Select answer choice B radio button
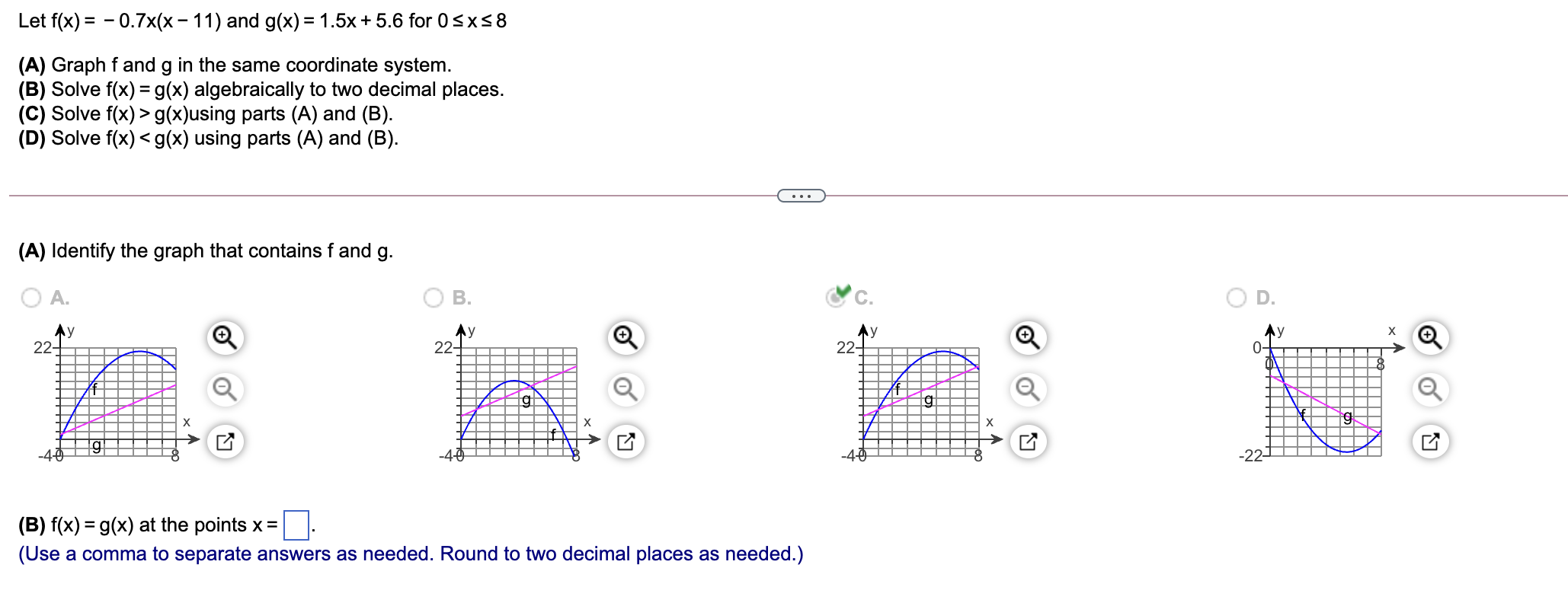 (x=434, y=298)
